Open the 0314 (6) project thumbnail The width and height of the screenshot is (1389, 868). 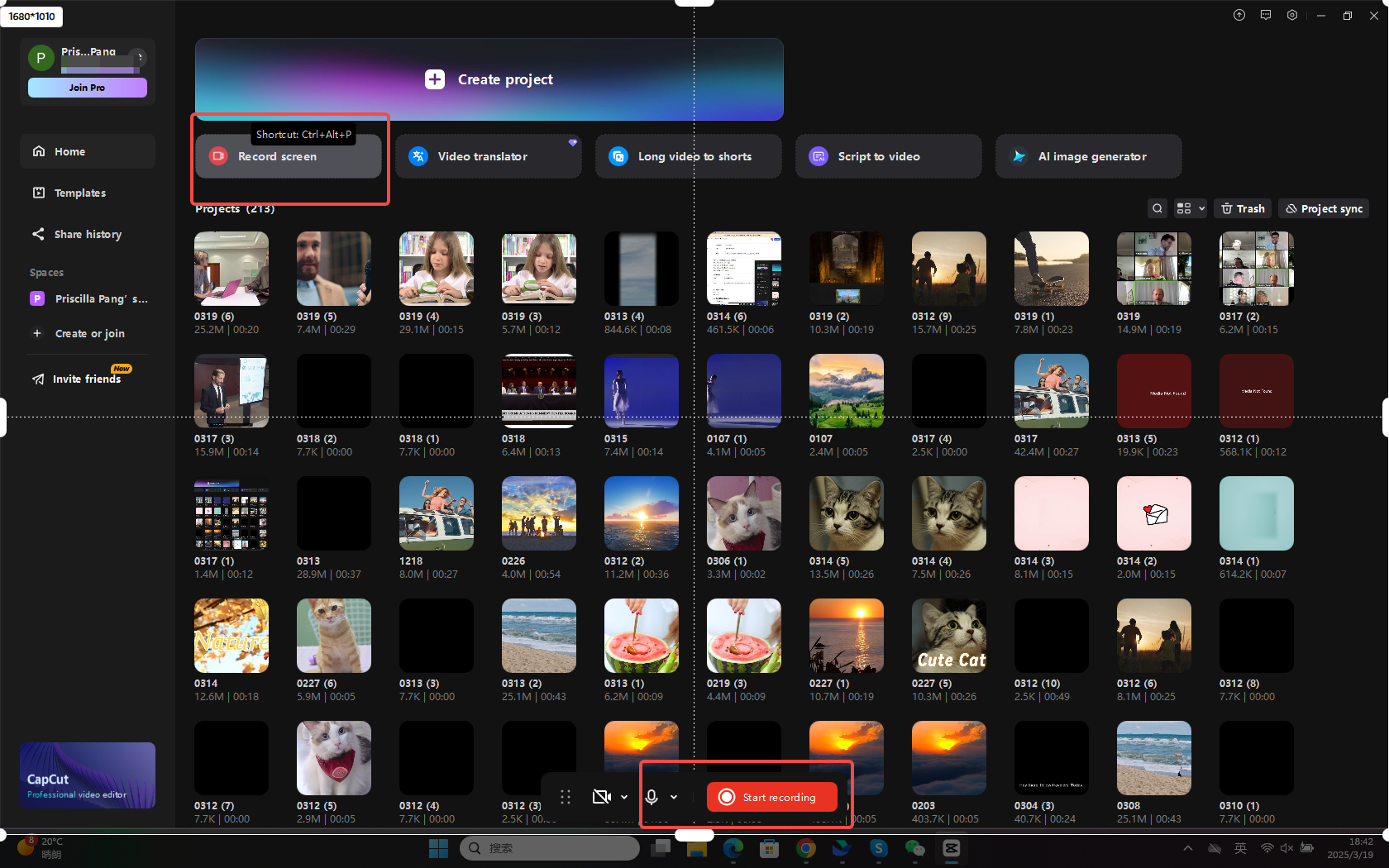[x=744, y=269]
